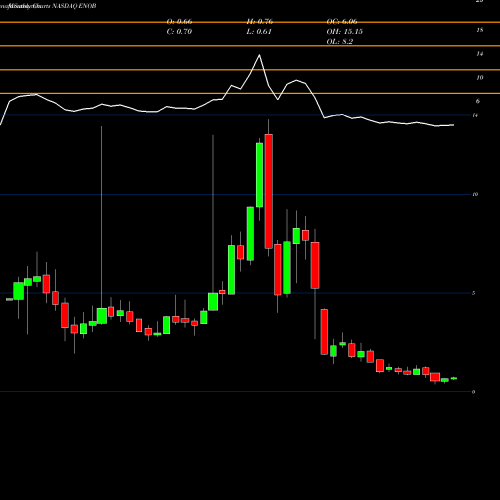
Task: Click the price axis label 5
Action: pos(474,293)
